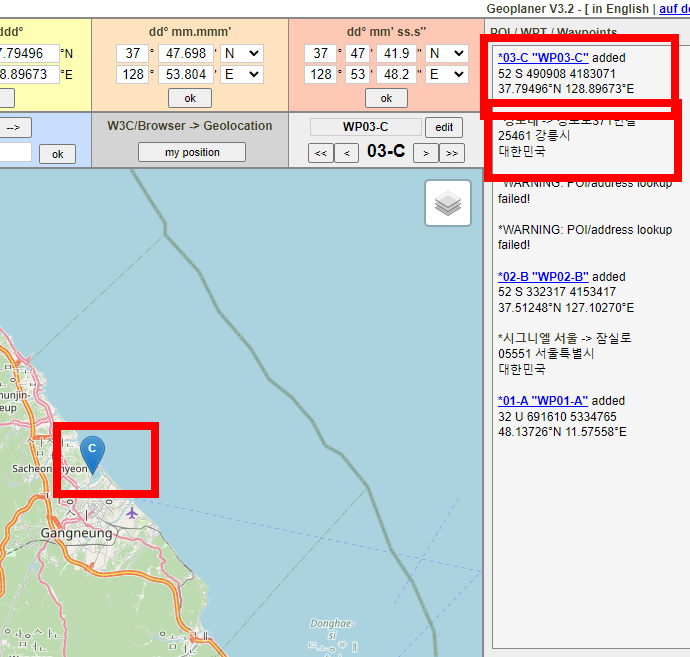Screen dimensions: 690x657
Task: Click the degrees field showing 37 in dd° mm.mmm'
Action: 132,53
